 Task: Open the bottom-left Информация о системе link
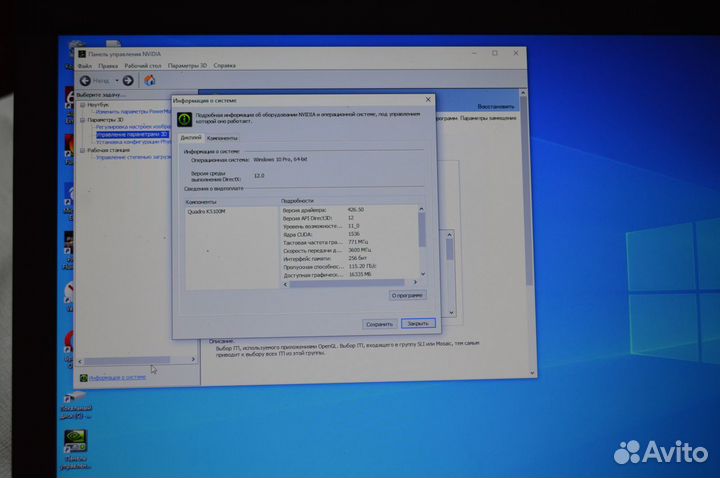(118, 377)
